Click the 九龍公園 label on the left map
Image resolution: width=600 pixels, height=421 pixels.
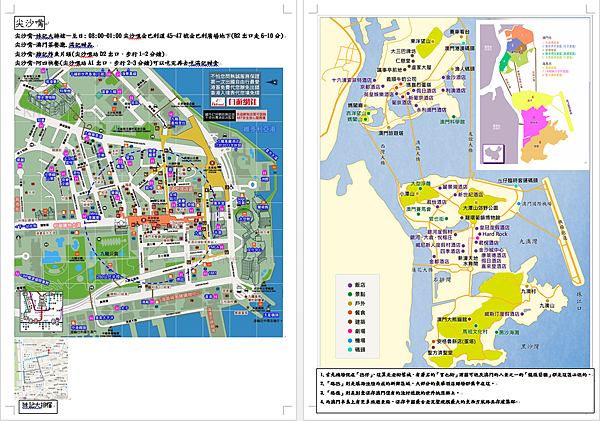point(107,253)
